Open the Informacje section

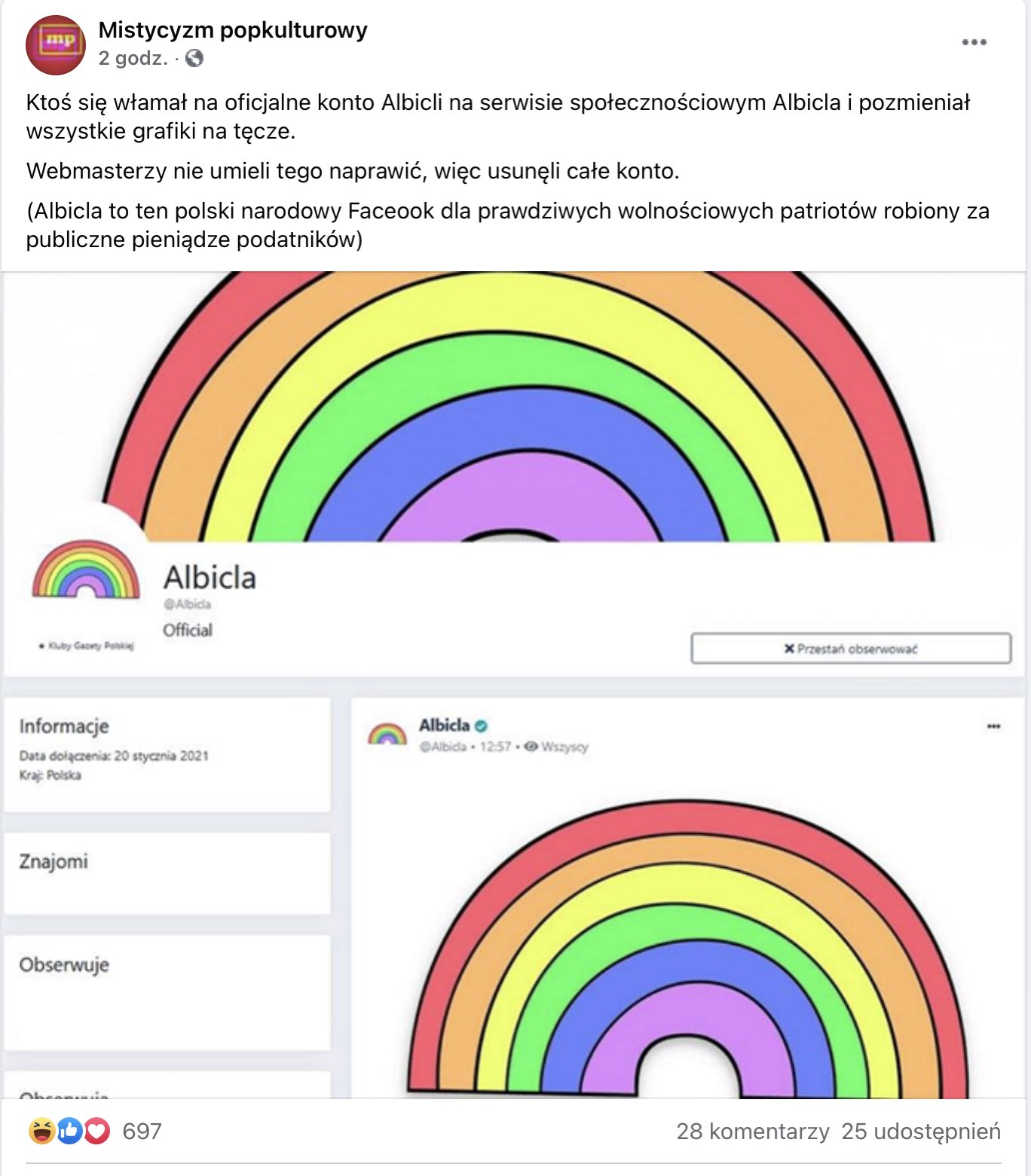coord(64,726)
